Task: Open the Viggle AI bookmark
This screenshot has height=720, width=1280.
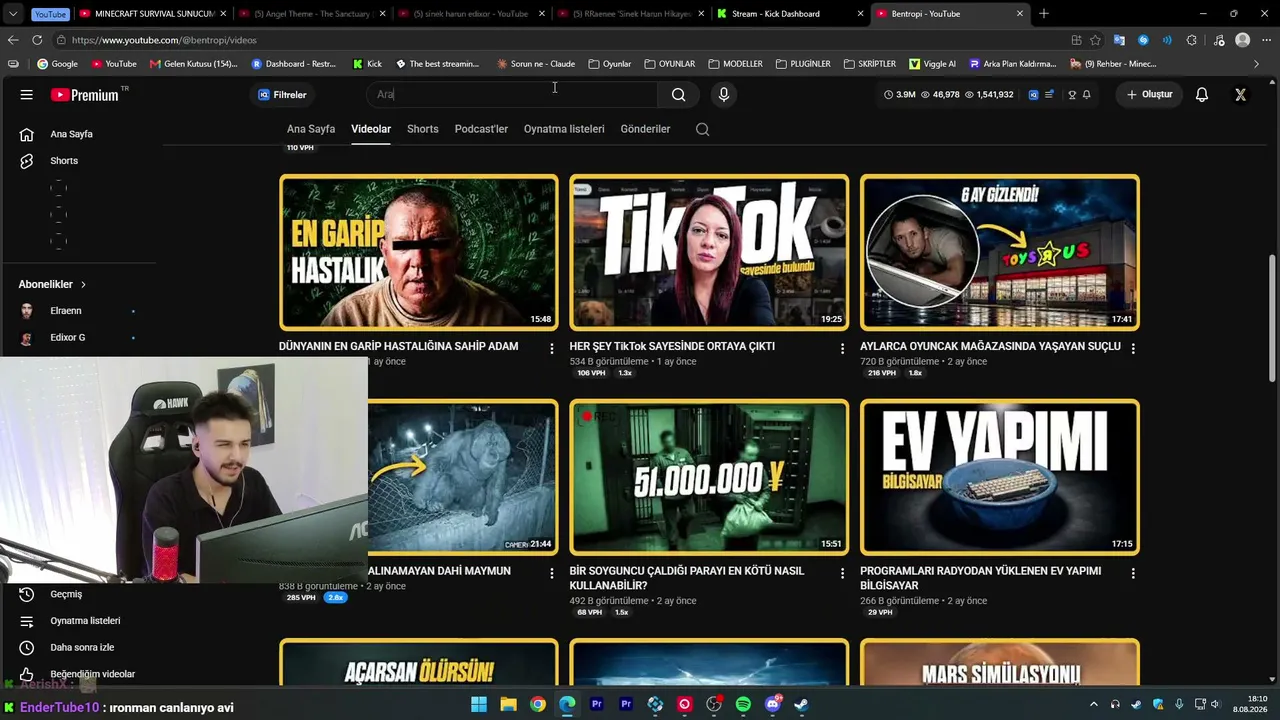Action: [x=932, y=64]
